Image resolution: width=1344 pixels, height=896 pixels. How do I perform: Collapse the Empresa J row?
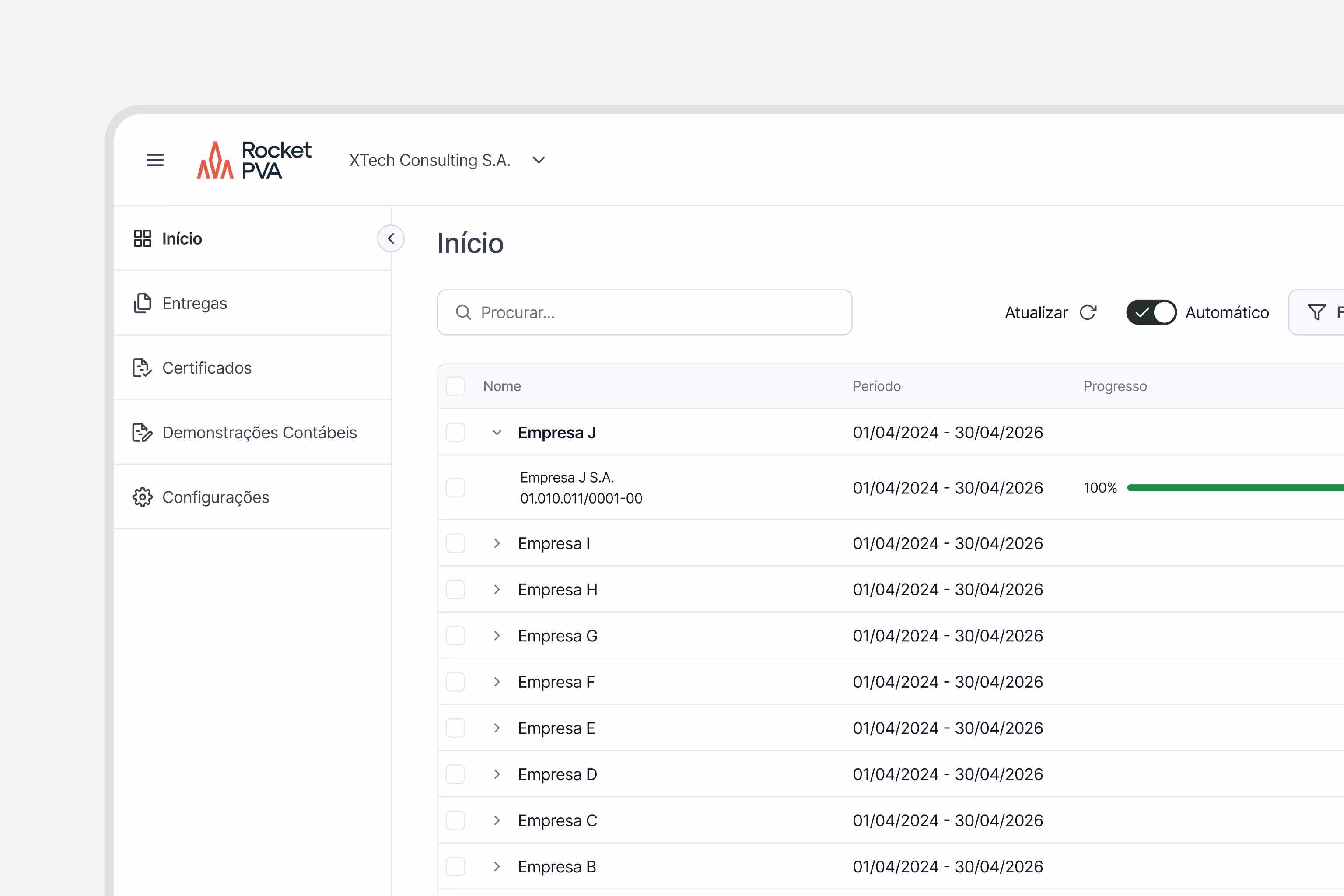[x=497, y=433]
